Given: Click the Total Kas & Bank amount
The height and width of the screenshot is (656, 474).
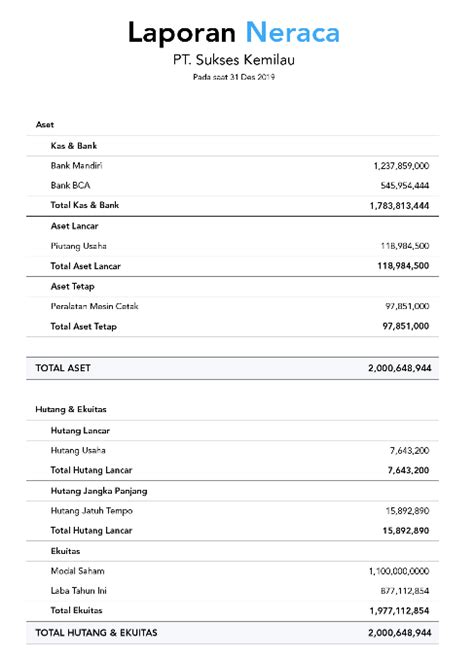Looking at the screenshot, I should tap(399, 205).
